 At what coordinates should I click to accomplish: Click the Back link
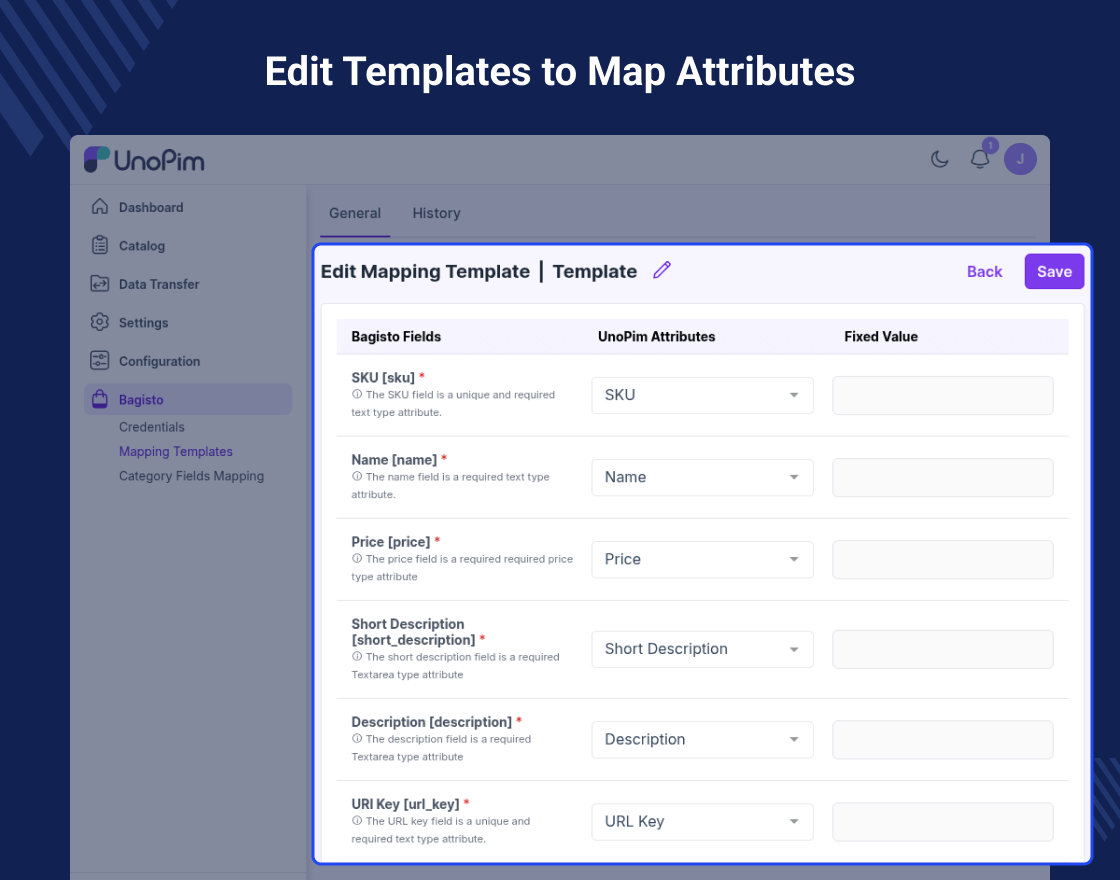pyautogui.click(x=984, y=271)
